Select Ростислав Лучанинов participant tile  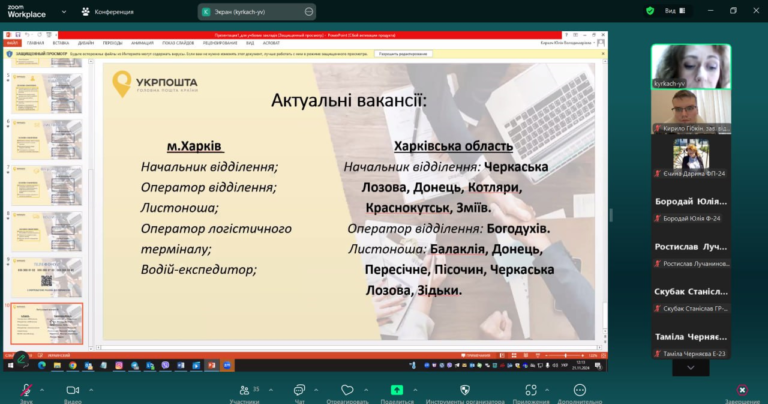point(691,247)
